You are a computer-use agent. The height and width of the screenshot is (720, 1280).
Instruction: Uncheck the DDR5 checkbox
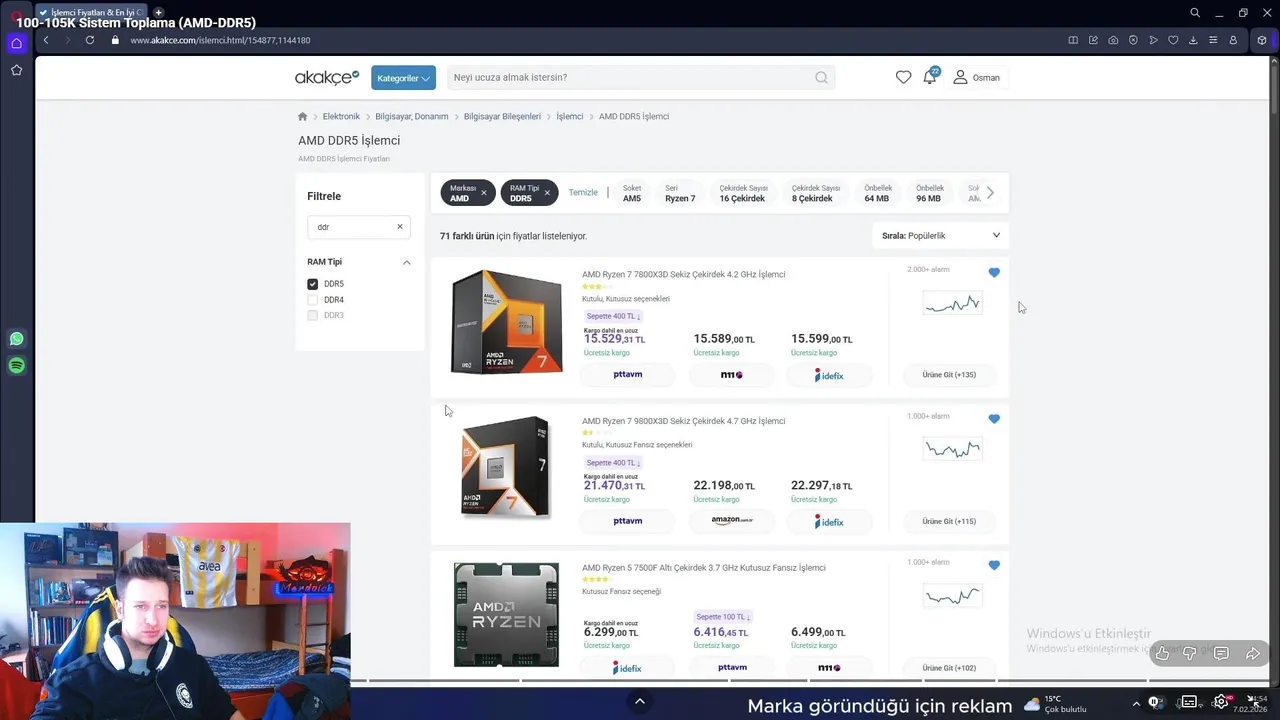[313, 284]
